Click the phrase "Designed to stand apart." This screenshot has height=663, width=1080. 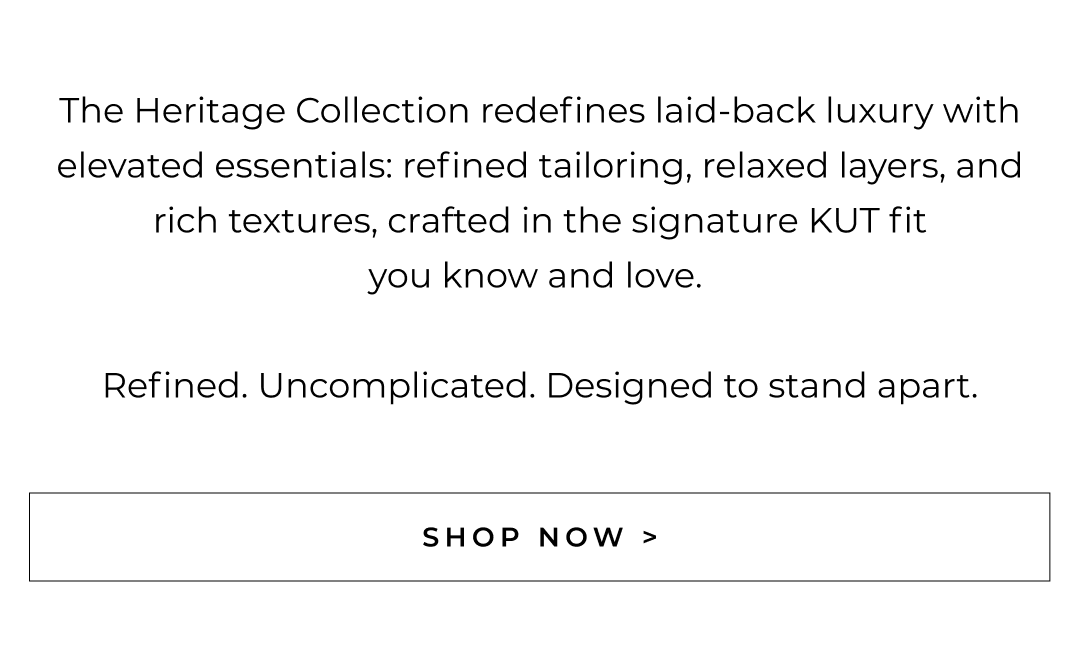(x=762, y=386)
